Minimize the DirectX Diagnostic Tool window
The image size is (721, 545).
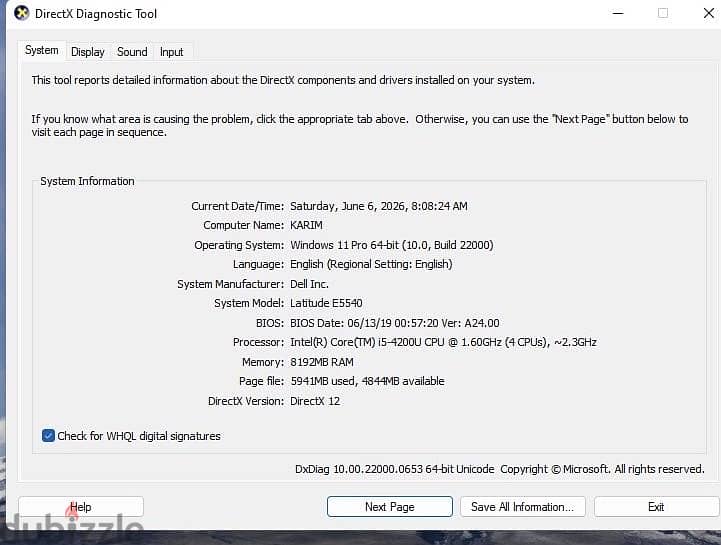(x=618, y=13)
